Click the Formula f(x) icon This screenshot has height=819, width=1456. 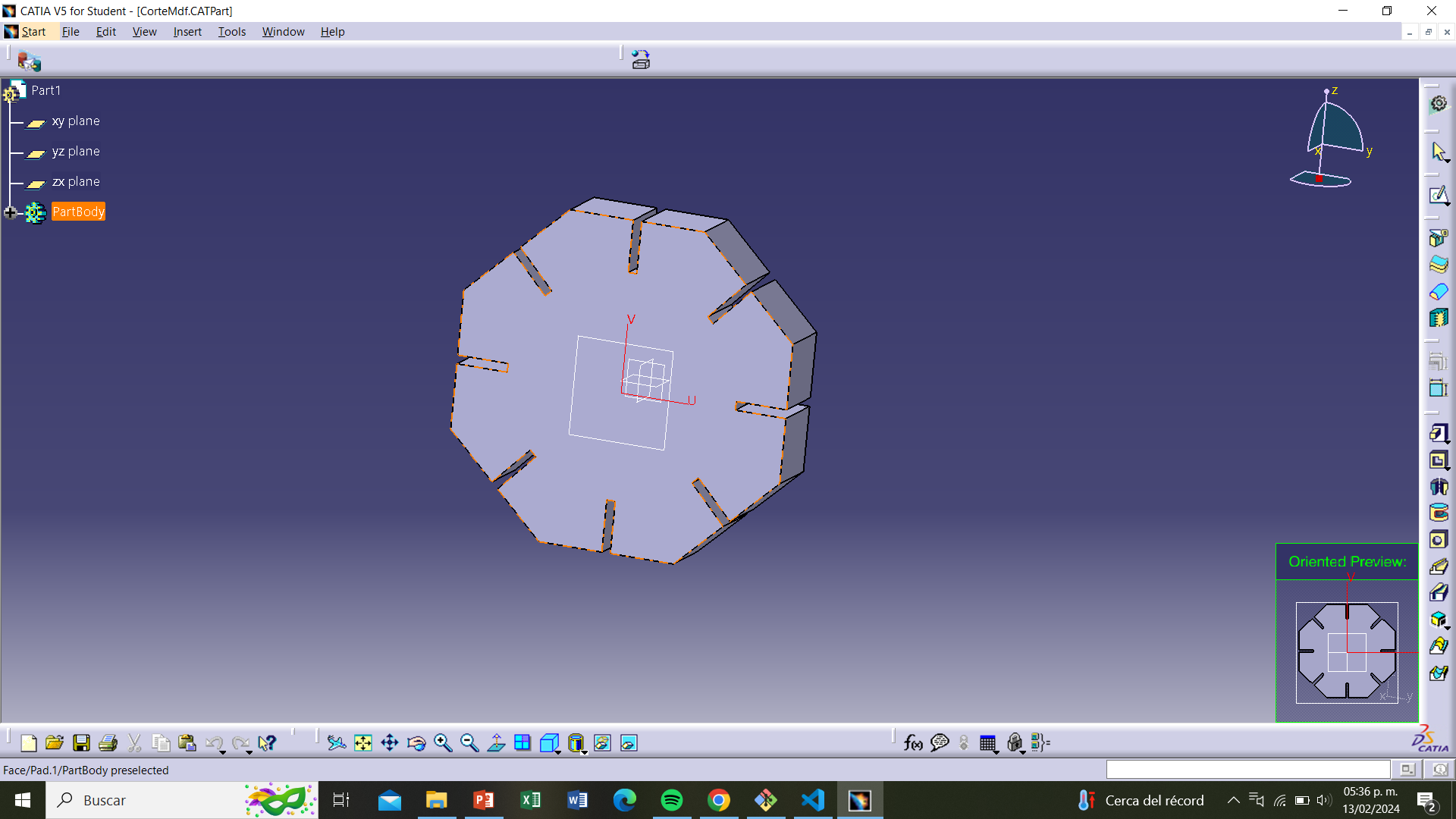pos(913,743)
